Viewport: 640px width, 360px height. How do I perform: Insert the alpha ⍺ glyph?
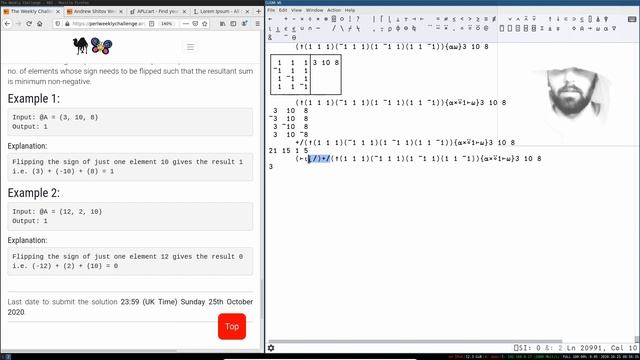tap(606, 29)
